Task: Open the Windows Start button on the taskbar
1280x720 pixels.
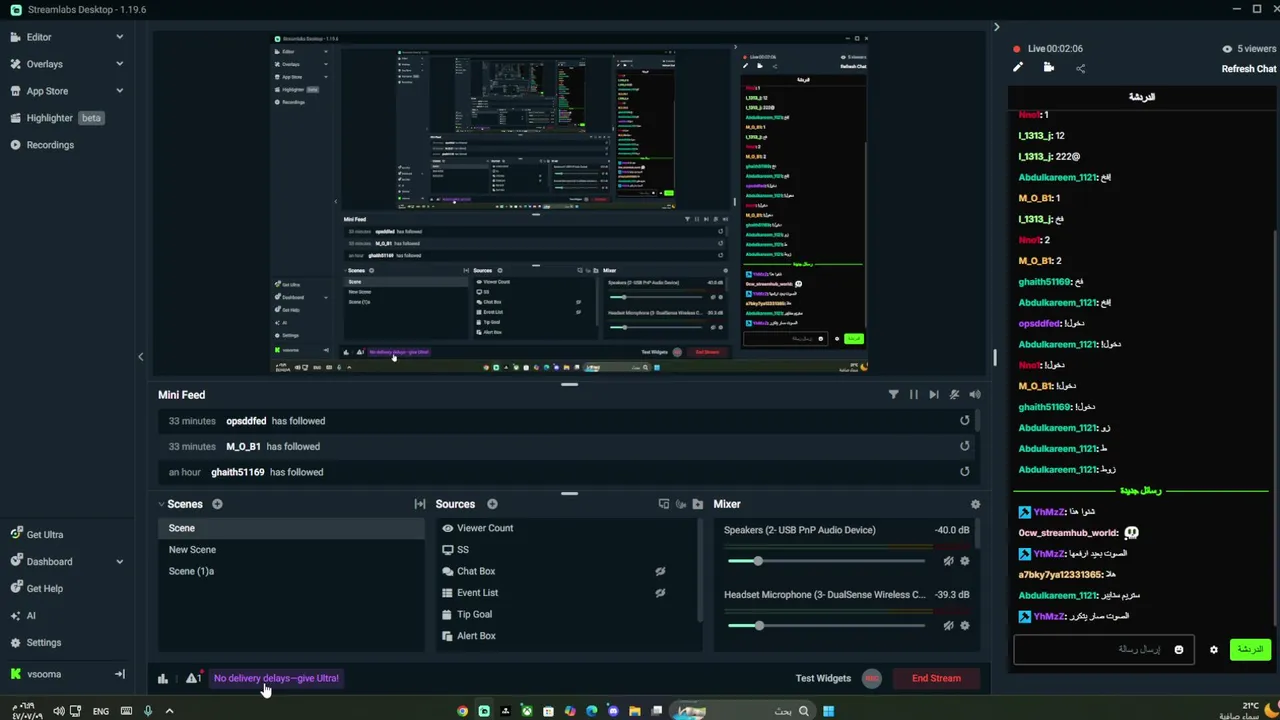Action: [828, 711]
